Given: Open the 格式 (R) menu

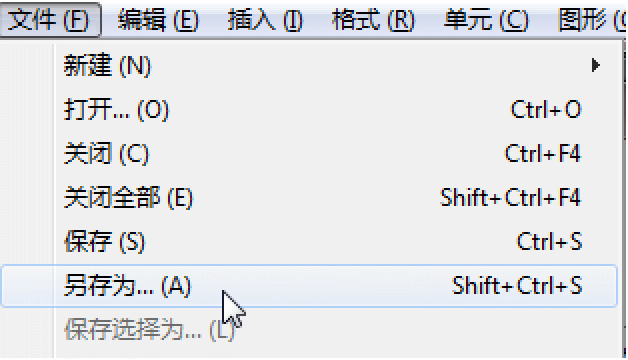Looking at the screenshot, I should click(373, 20).
